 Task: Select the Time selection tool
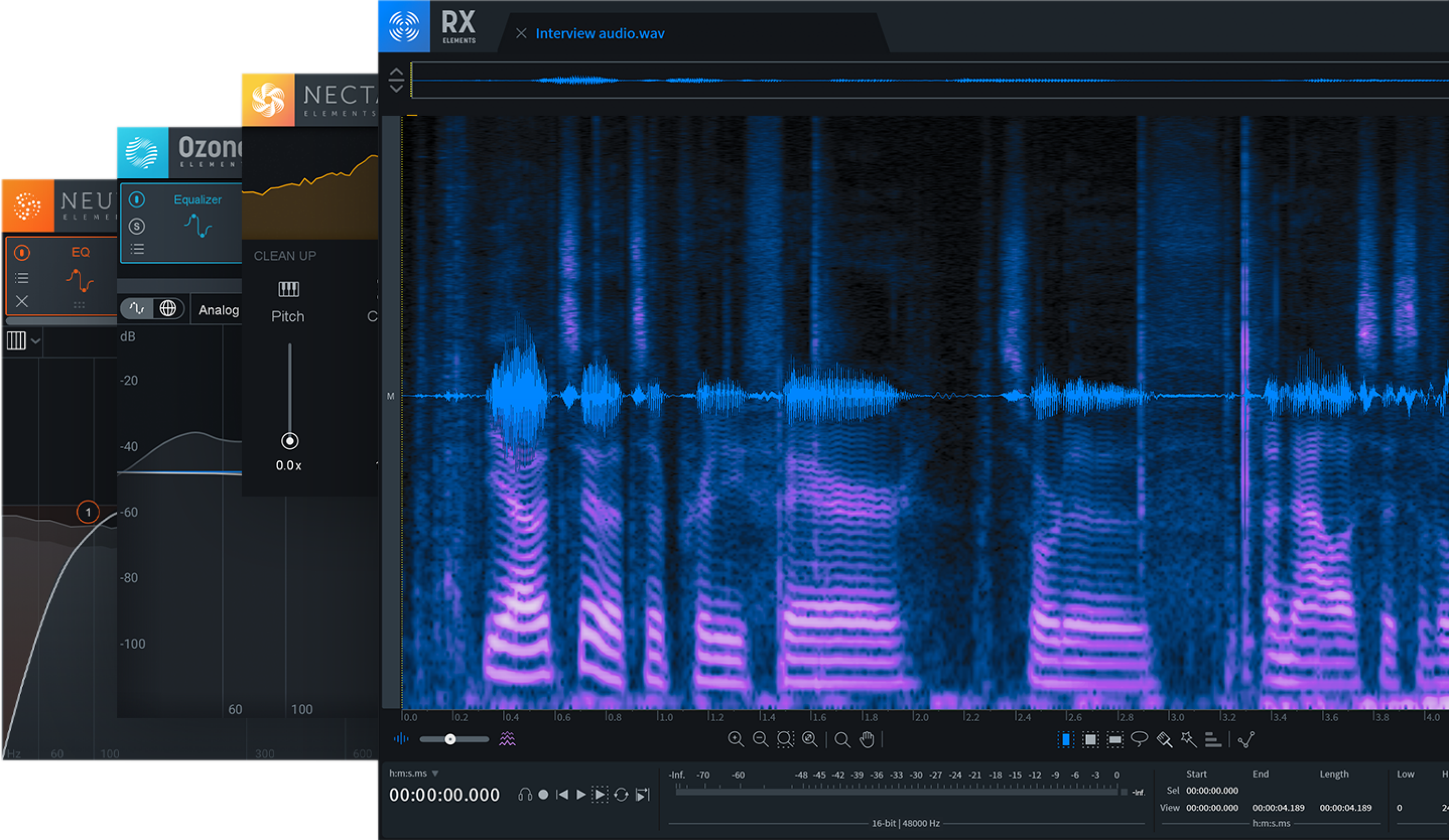point(1066,740)
